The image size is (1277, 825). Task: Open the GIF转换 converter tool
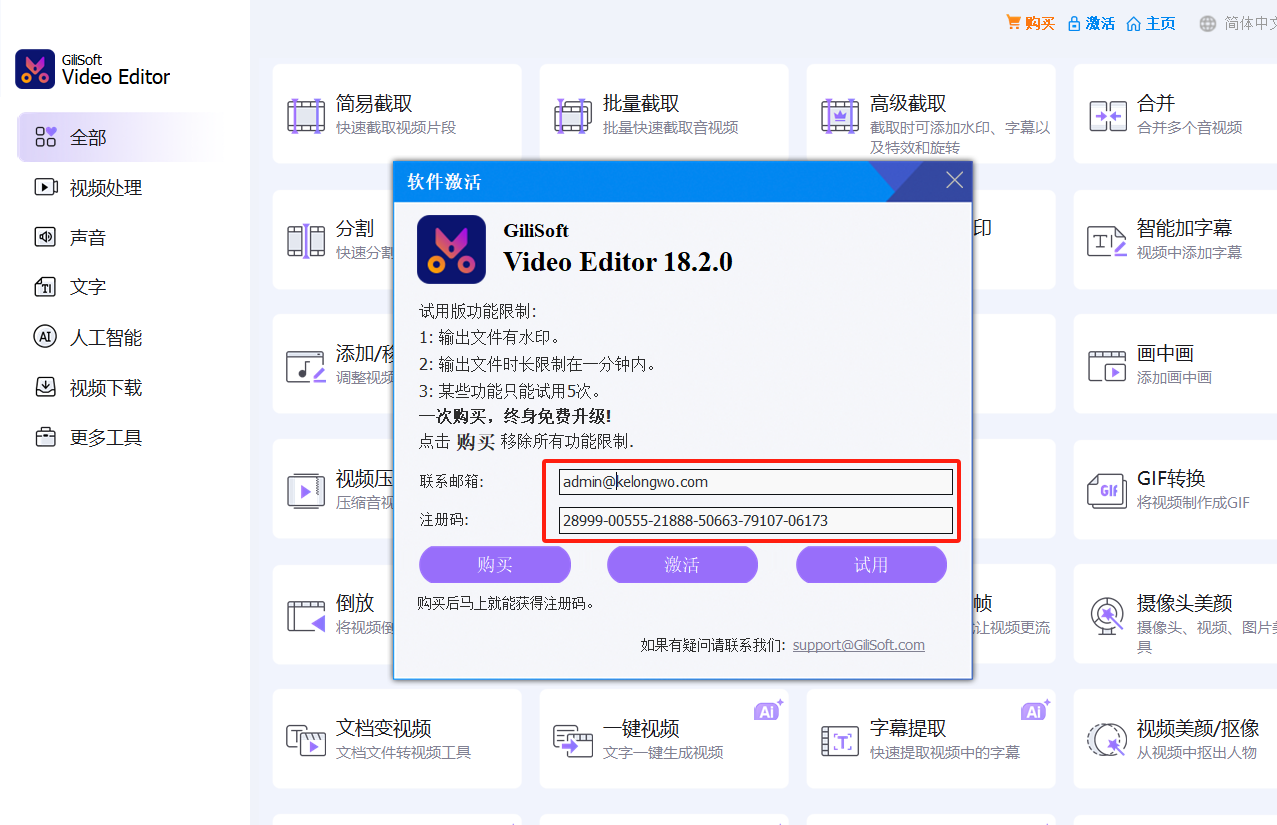(x=1175, y=489)
